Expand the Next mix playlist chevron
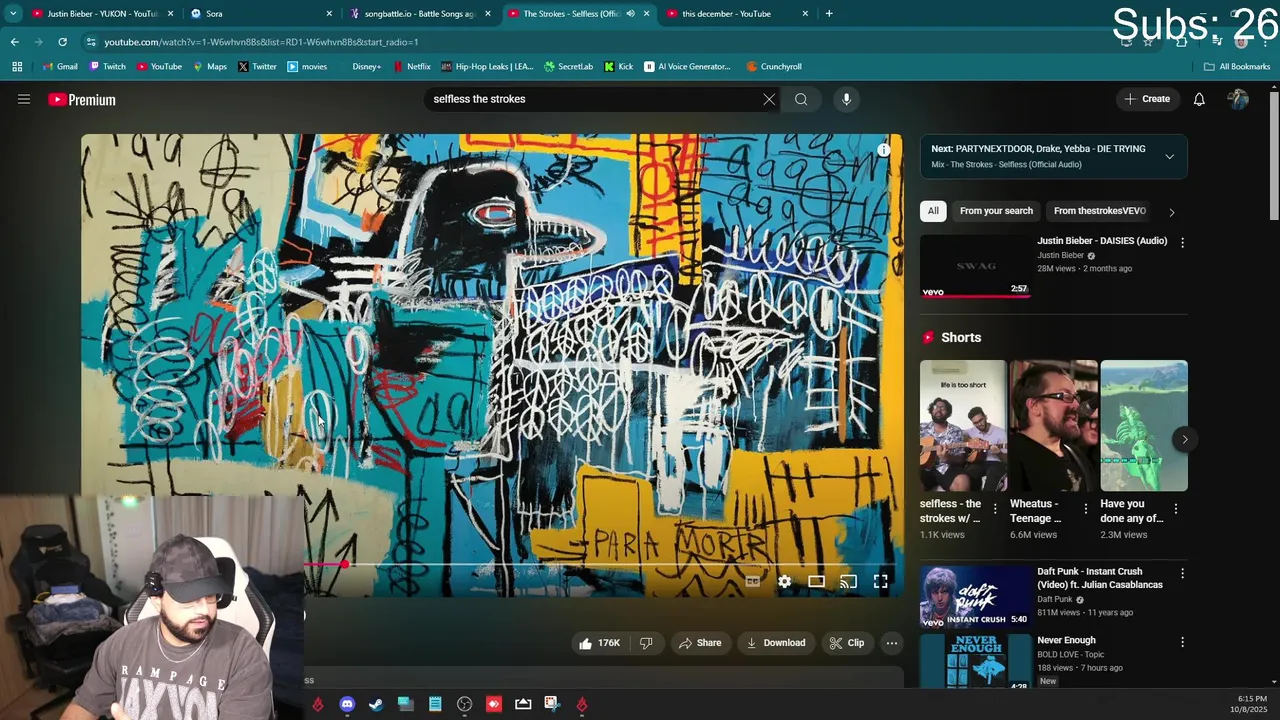The width and height of the screenshot is (1280, 720). (x=1169, y=156)
